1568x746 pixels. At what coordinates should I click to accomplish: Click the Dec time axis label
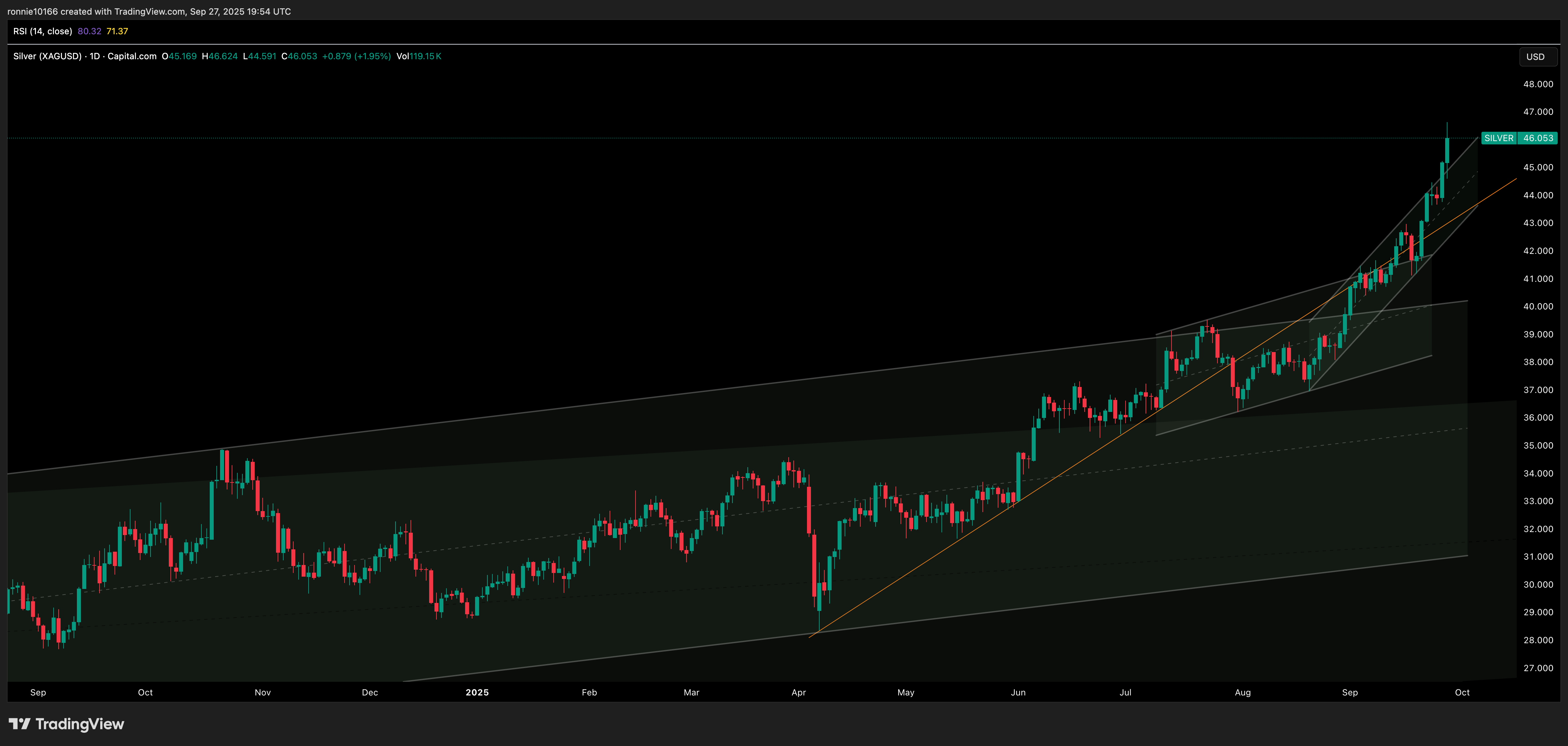click(x=370, y=692)
